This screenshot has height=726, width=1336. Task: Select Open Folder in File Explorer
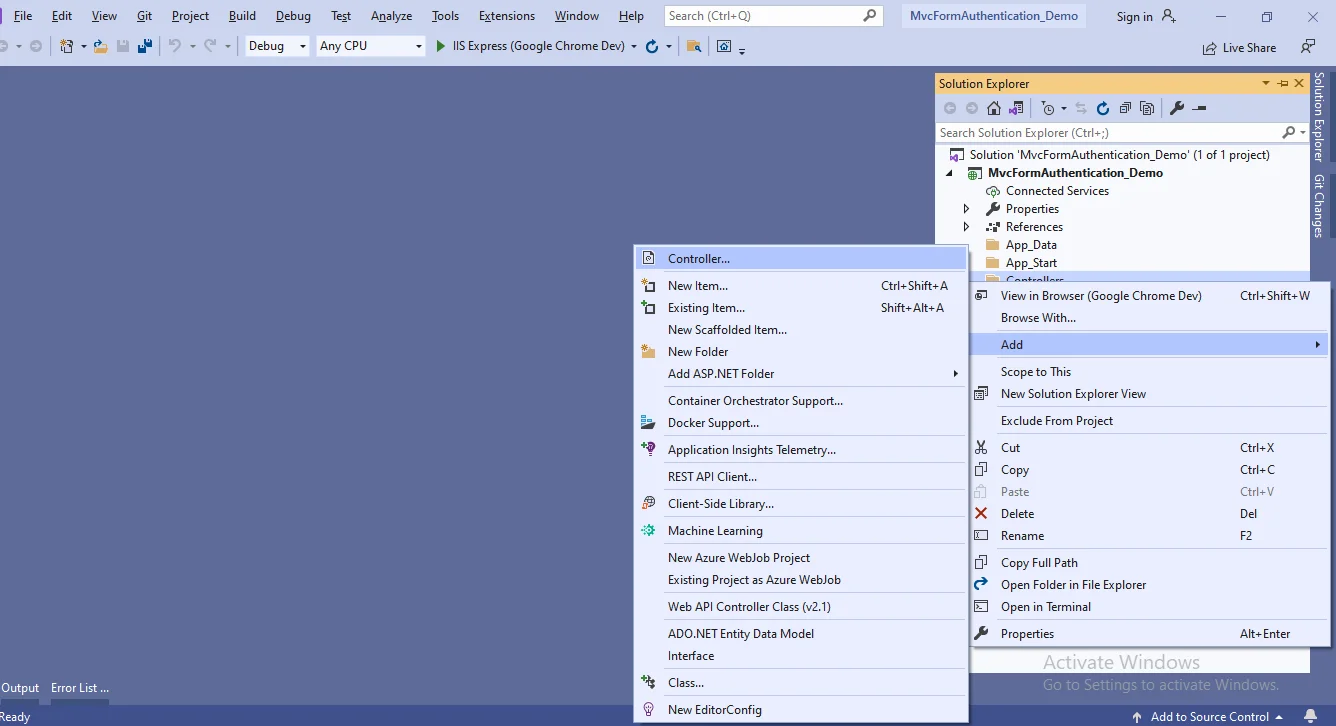(1150, 585)
